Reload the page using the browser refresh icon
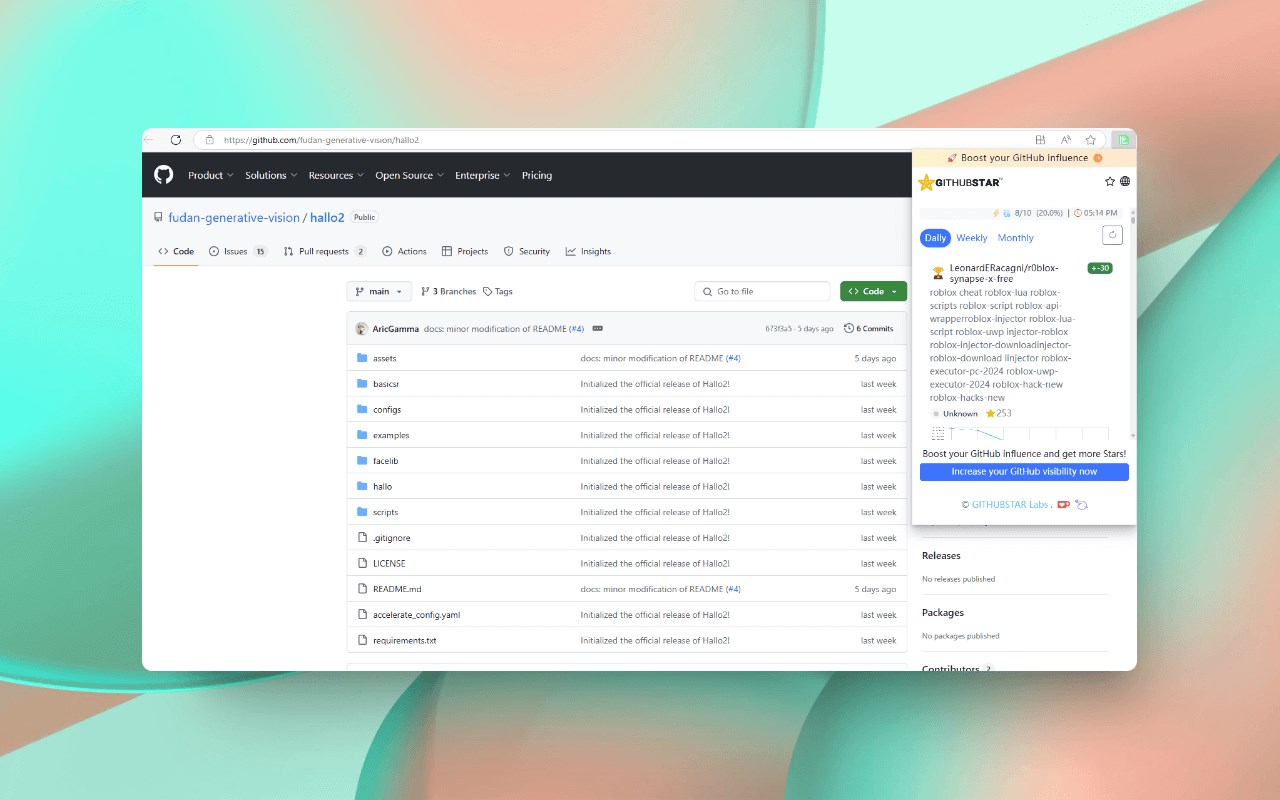 tap(176, 140)
